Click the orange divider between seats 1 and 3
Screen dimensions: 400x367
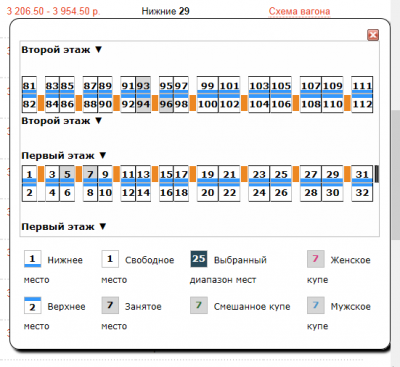click(41, 174)
